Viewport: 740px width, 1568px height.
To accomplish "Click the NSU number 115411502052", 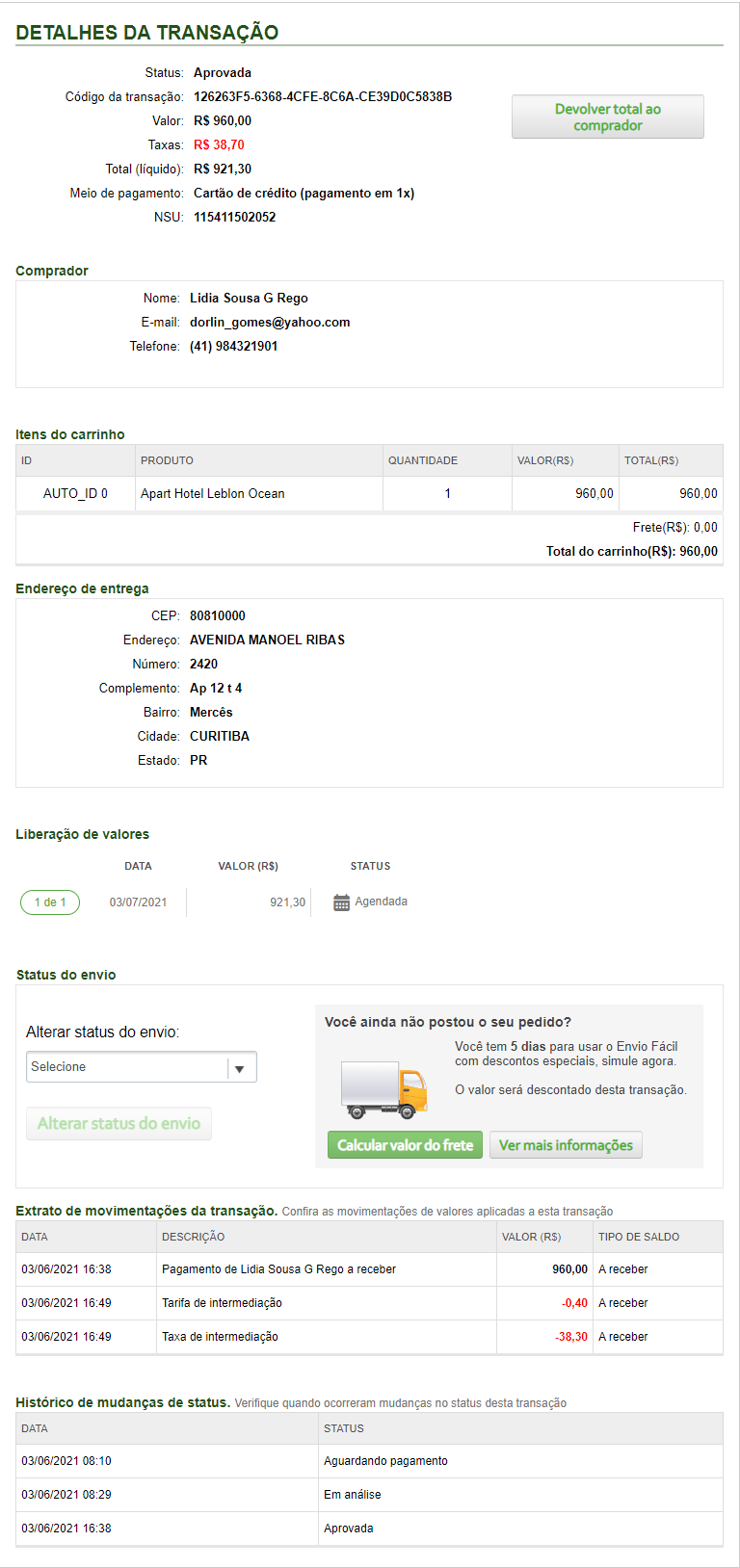I will [235, 218].
